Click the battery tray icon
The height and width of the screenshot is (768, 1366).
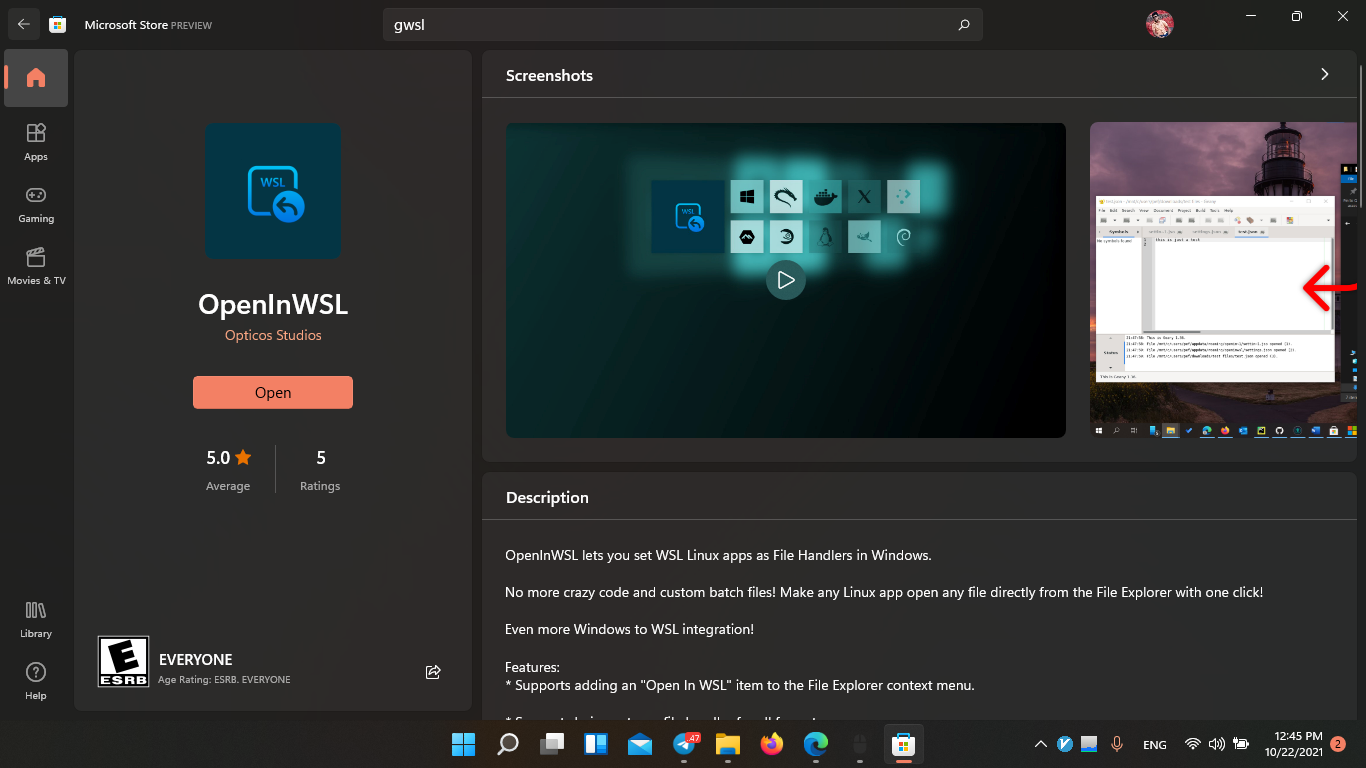[1241, 744]
